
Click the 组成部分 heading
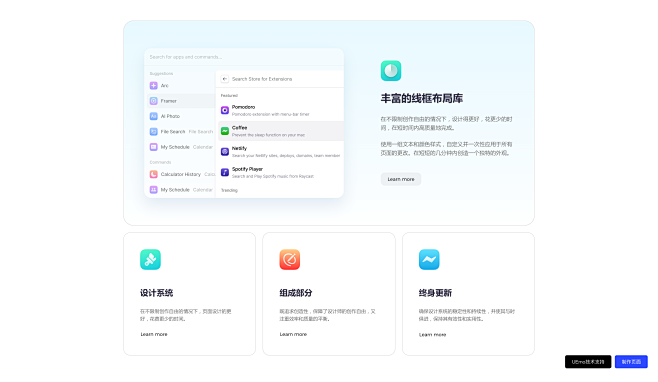click(296, 293)
